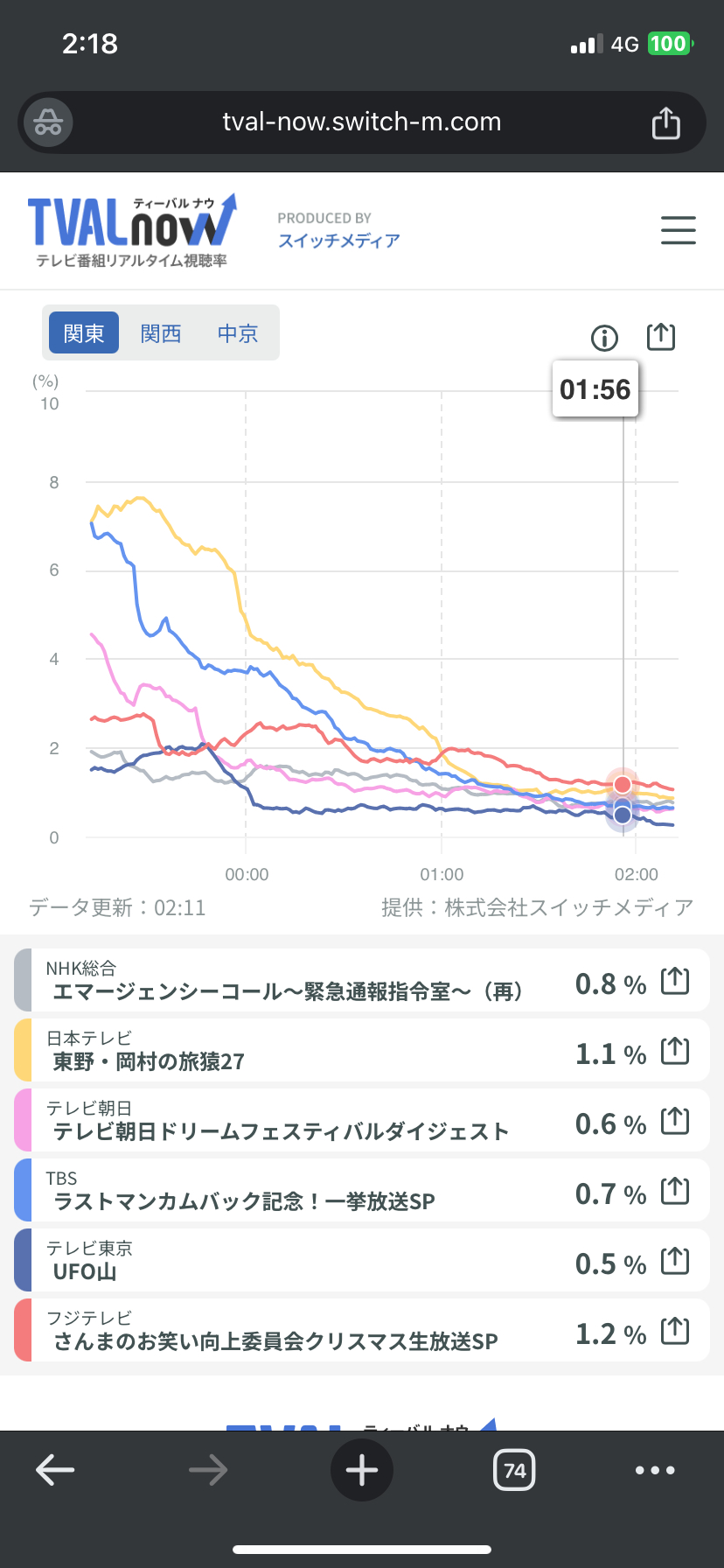
Task: Share the chart via export icon
Action: point(661,337)
